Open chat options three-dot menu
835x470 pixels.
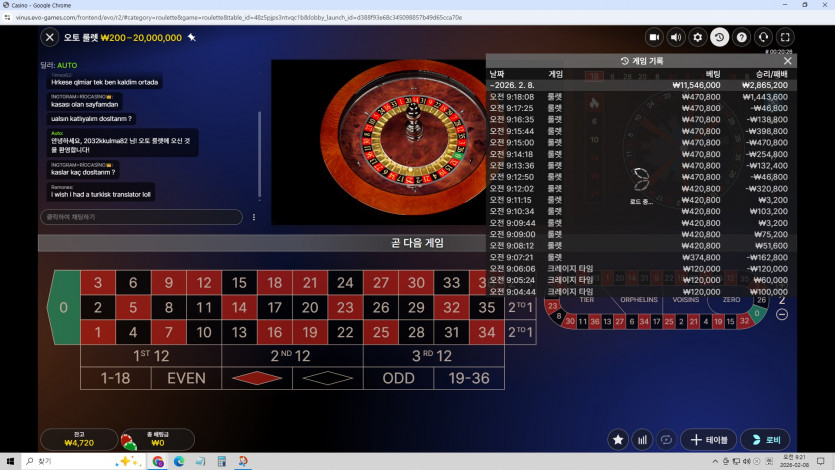coord(254,217)
